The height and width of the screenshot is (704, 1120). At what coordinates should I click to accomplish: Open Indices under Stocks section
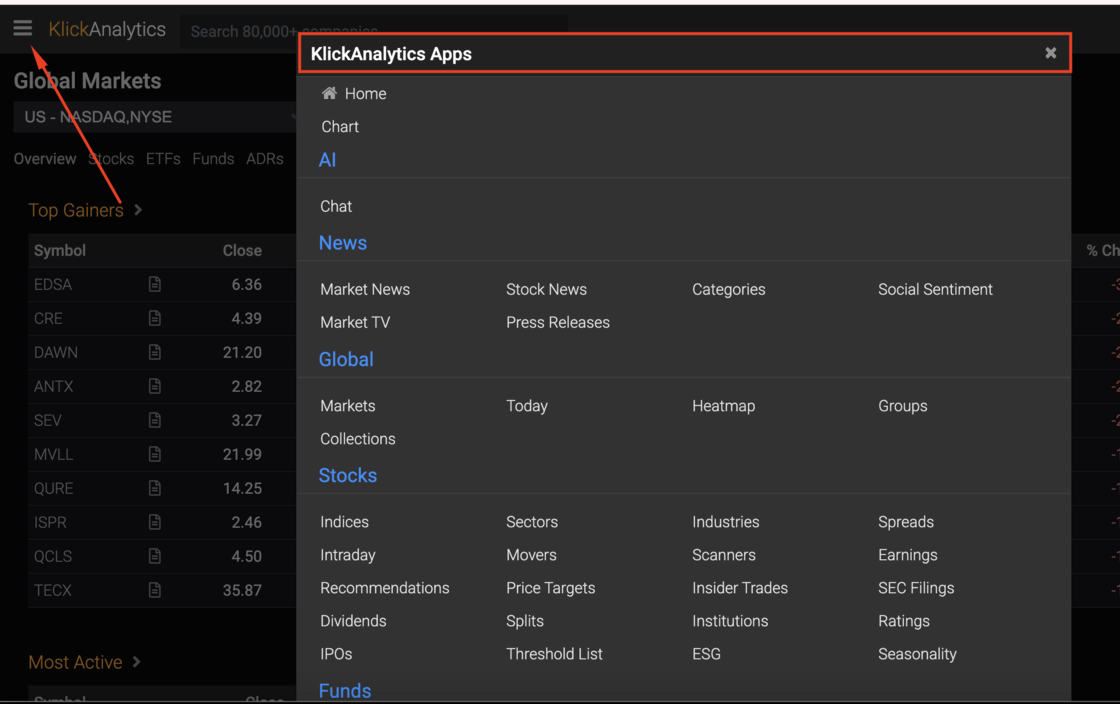[344, 522]
